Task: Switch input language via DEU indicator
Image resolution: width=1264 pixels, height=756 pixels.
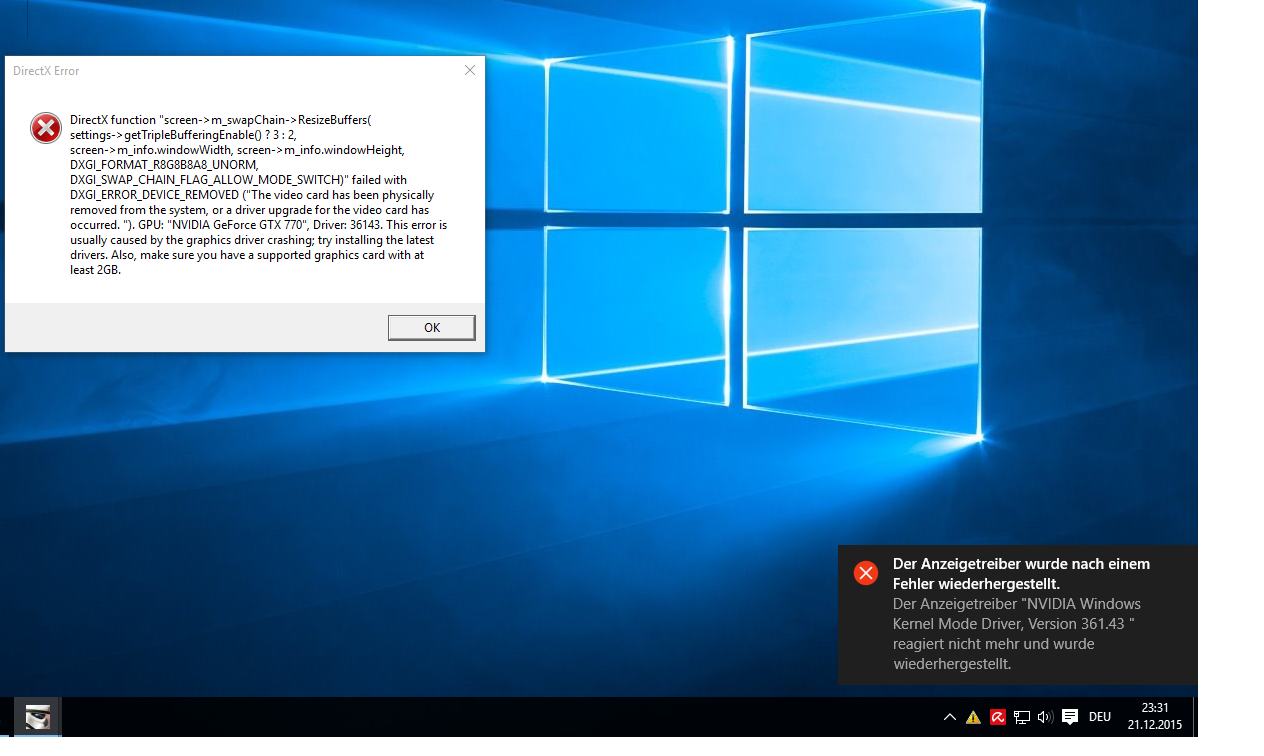Action: click(1100, 717)
